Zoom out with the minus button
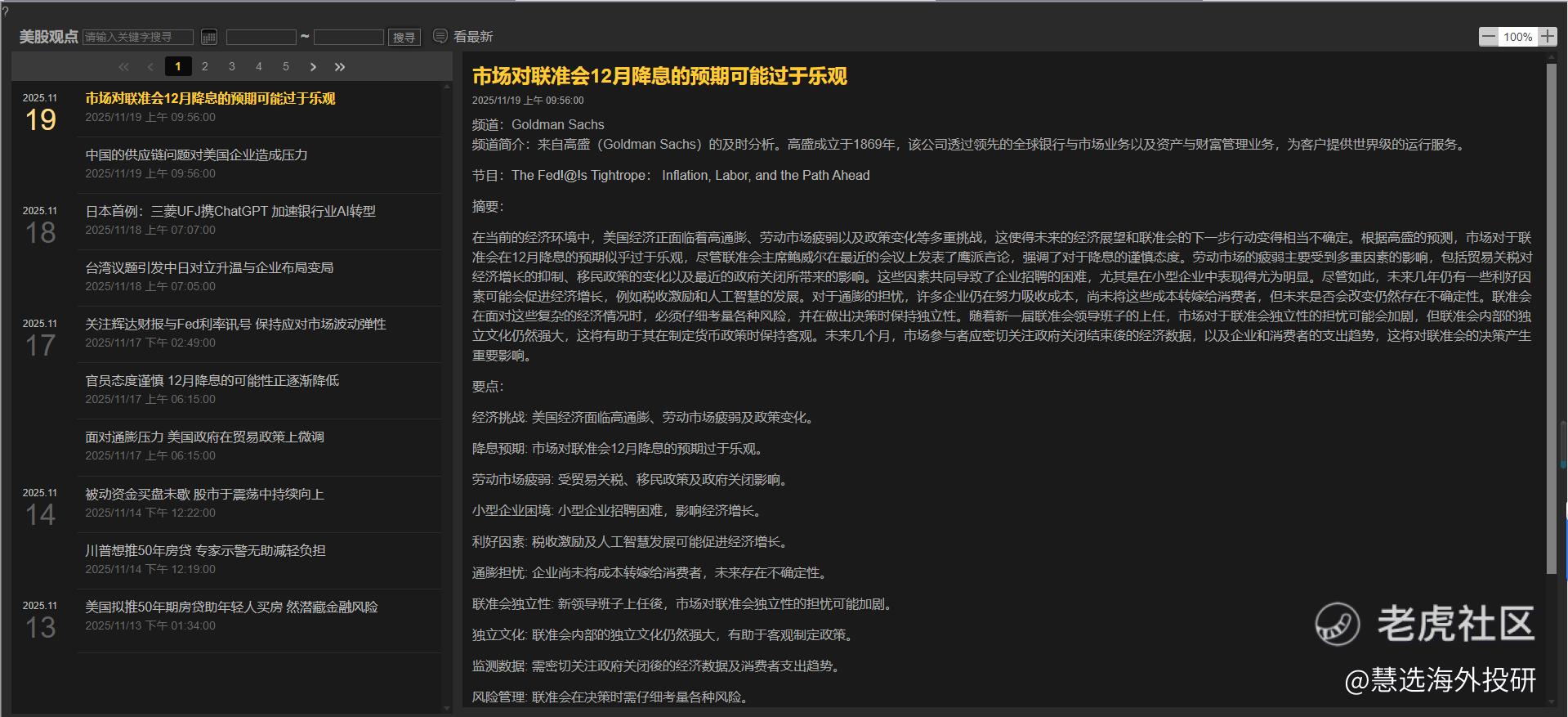 [1489, 37]
